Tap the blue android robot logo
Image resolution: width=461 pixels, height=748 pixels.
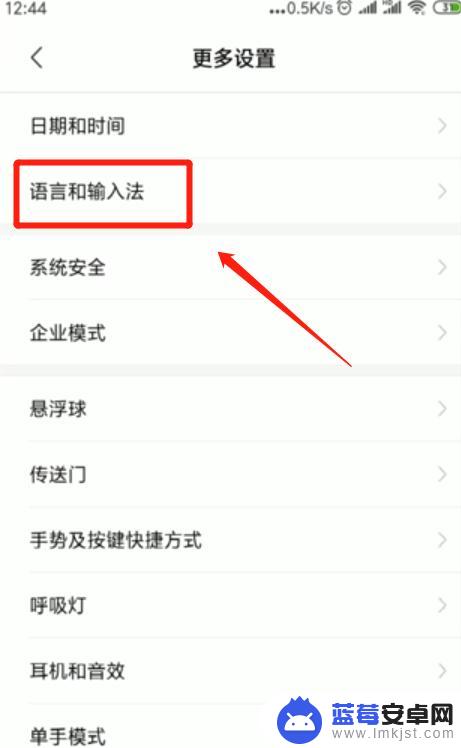click(x=300, y=720)
